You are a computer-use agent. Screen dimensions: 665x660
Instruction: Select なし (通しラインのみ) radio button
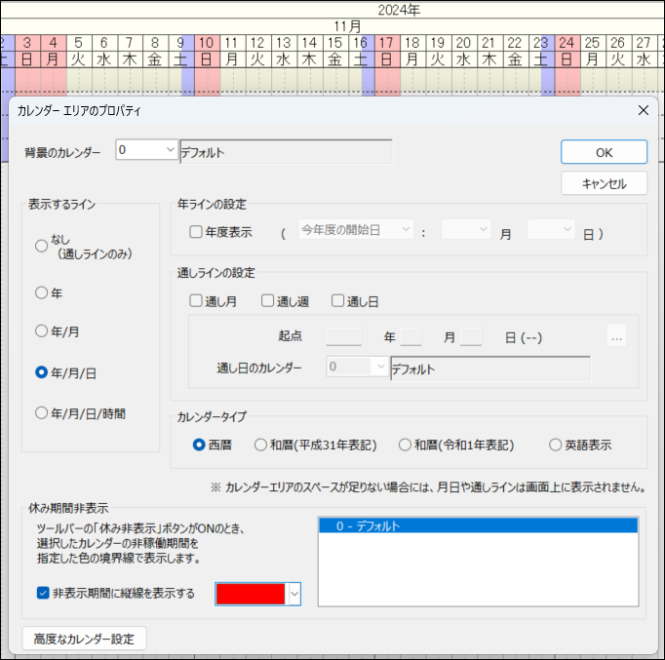point(41,246)
